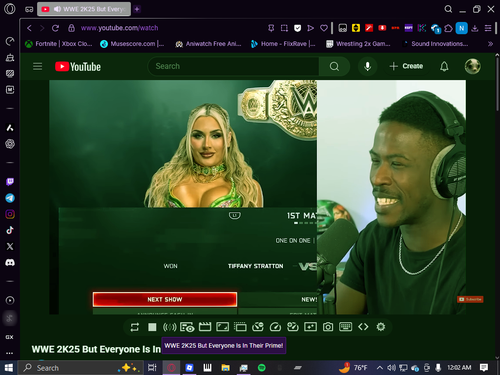Toggle loop icon in video toolbar
Viewport: 500px width, 375px height.
click(135, 327)
